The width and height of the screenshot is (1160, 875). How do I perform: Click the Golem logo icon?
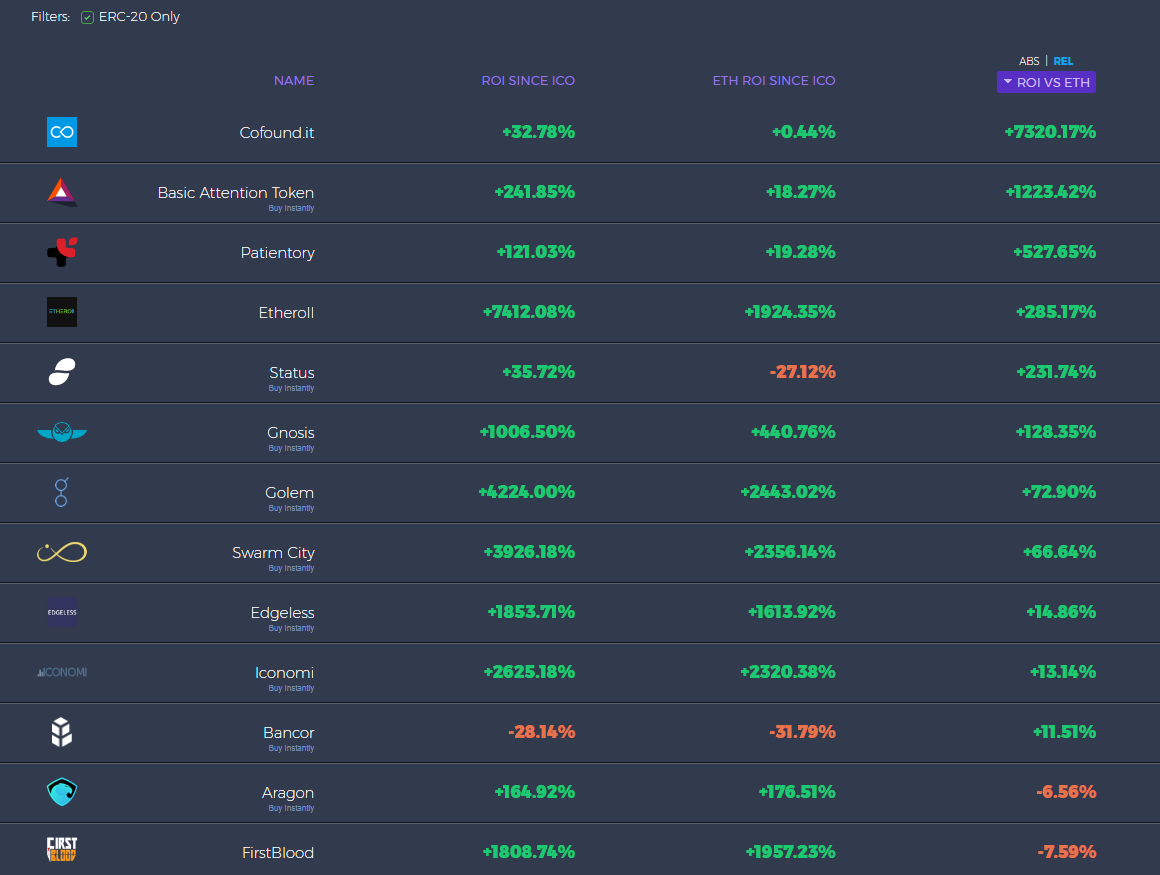point(61,492)
